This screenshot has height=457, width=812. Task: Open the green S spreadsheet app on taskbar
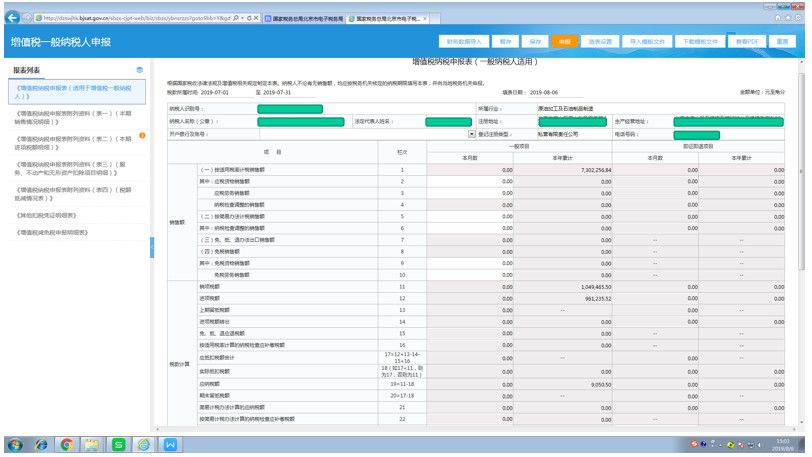click(119, 445)
